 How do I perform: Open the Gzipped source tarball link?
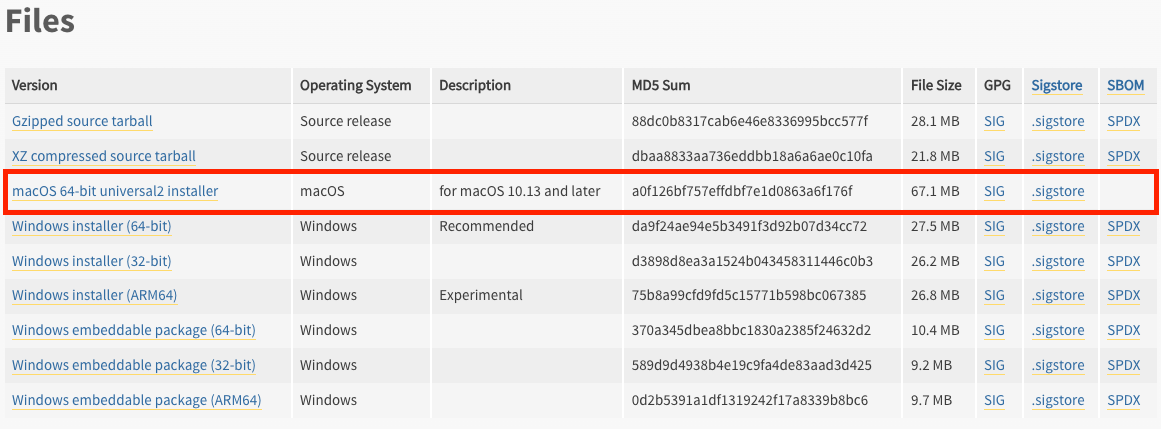coord(82,121)
